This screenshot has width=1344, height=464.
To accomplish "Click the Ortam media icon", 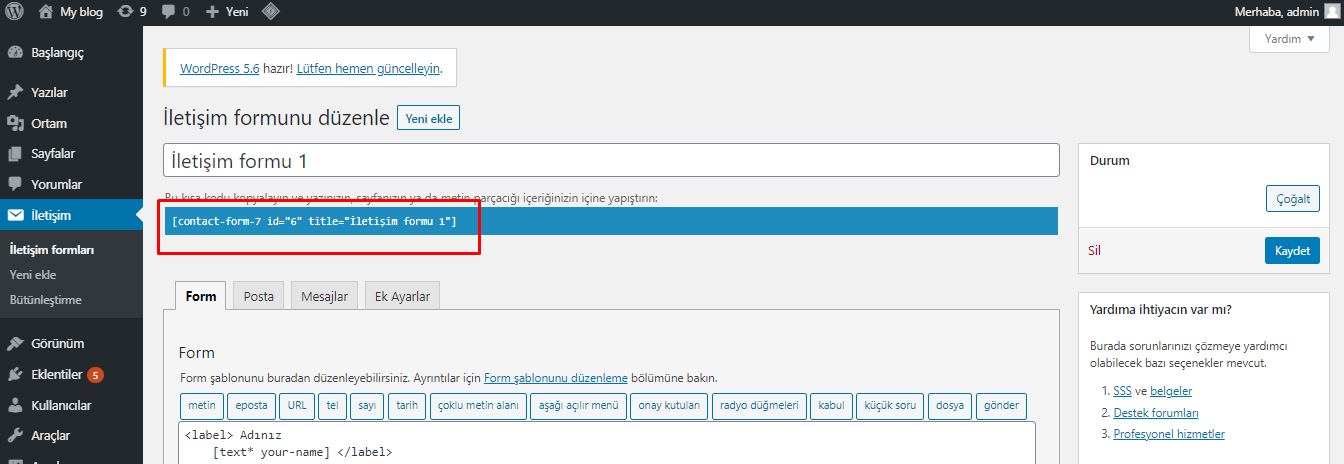I will 15,123.
